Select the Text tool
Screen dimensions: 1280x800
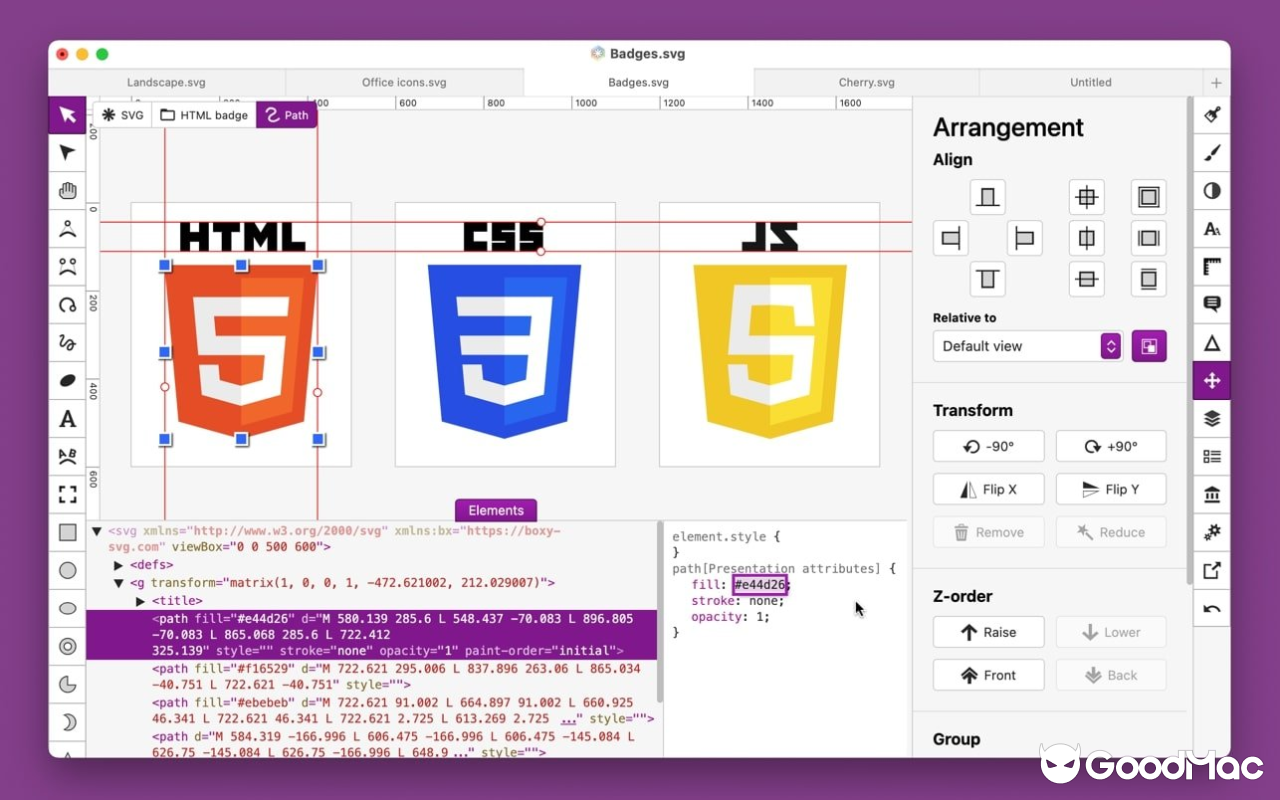[x=67, y=419]
